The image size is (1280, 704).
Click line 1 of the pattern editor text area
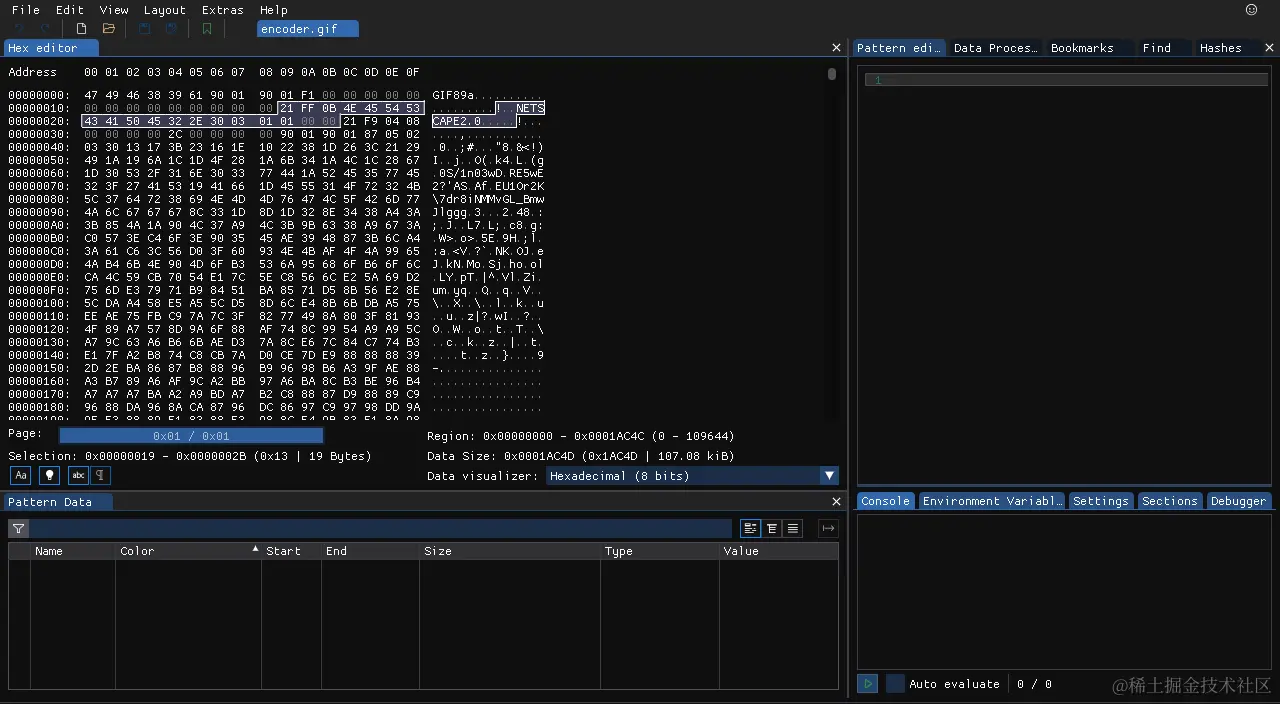coord(1066,80)
